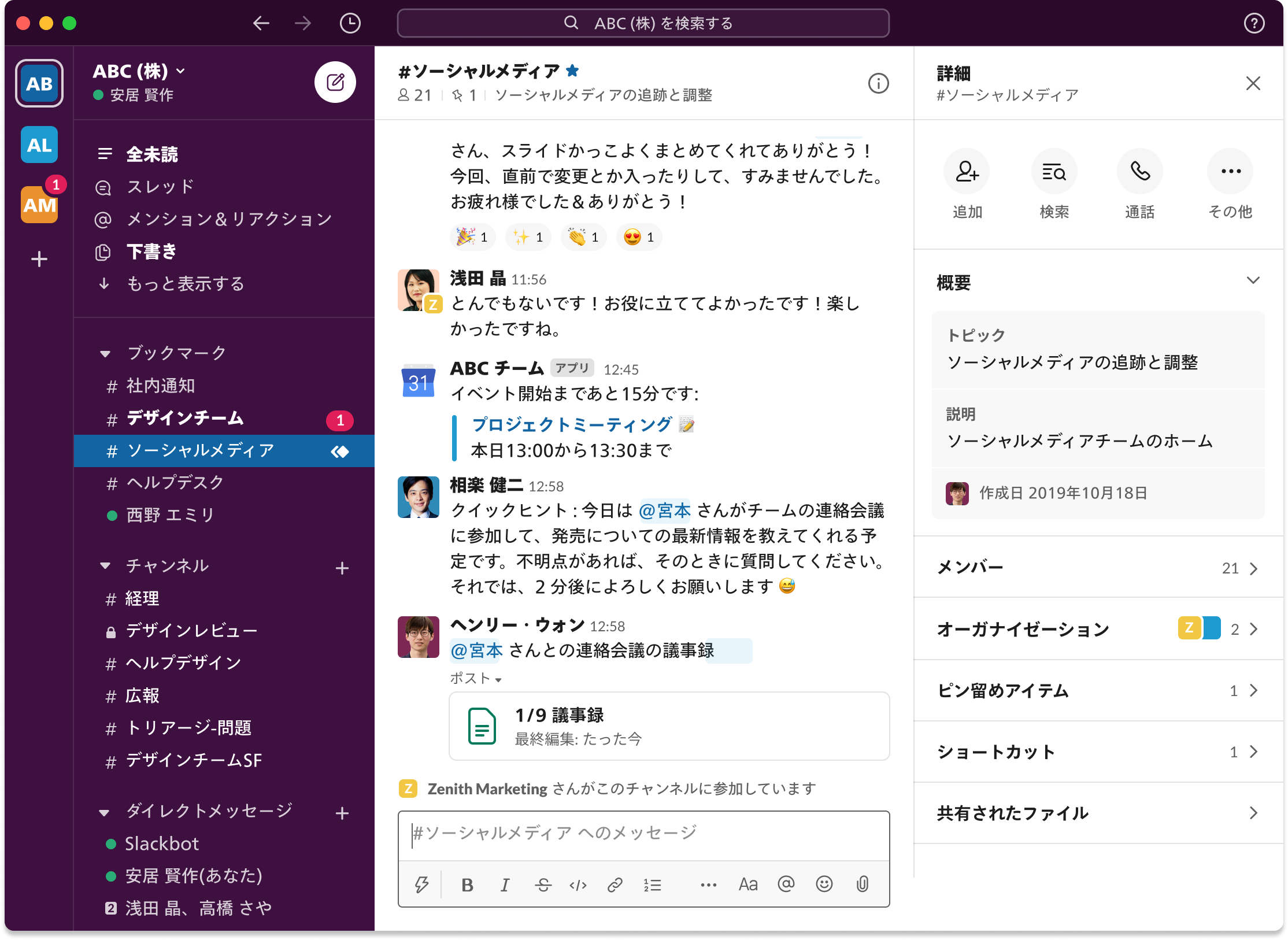Open the 1/9 議事録 post attachment

click(669, 726)
